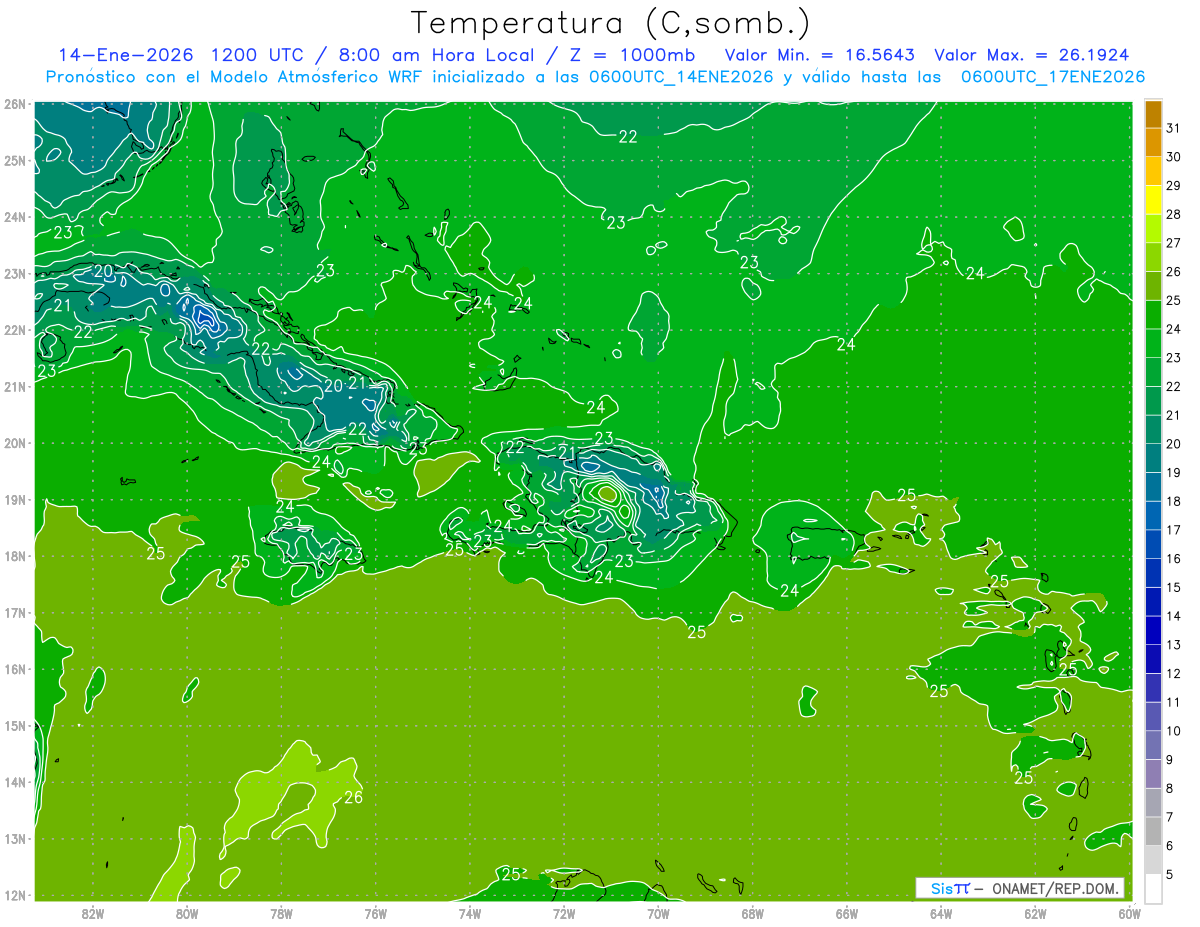Select the "80W" longitude axis label
Viewport: 1200px width, 927px height.
pos(187,914)
